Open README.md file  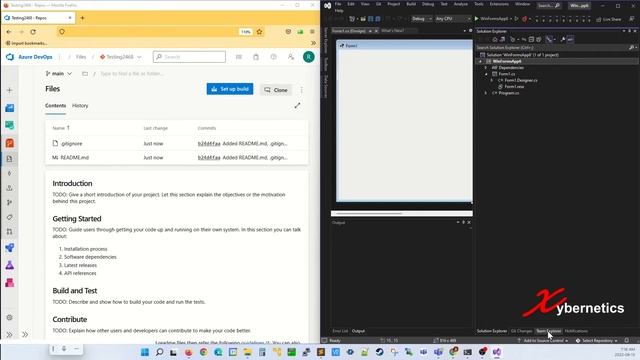[74, 158]
